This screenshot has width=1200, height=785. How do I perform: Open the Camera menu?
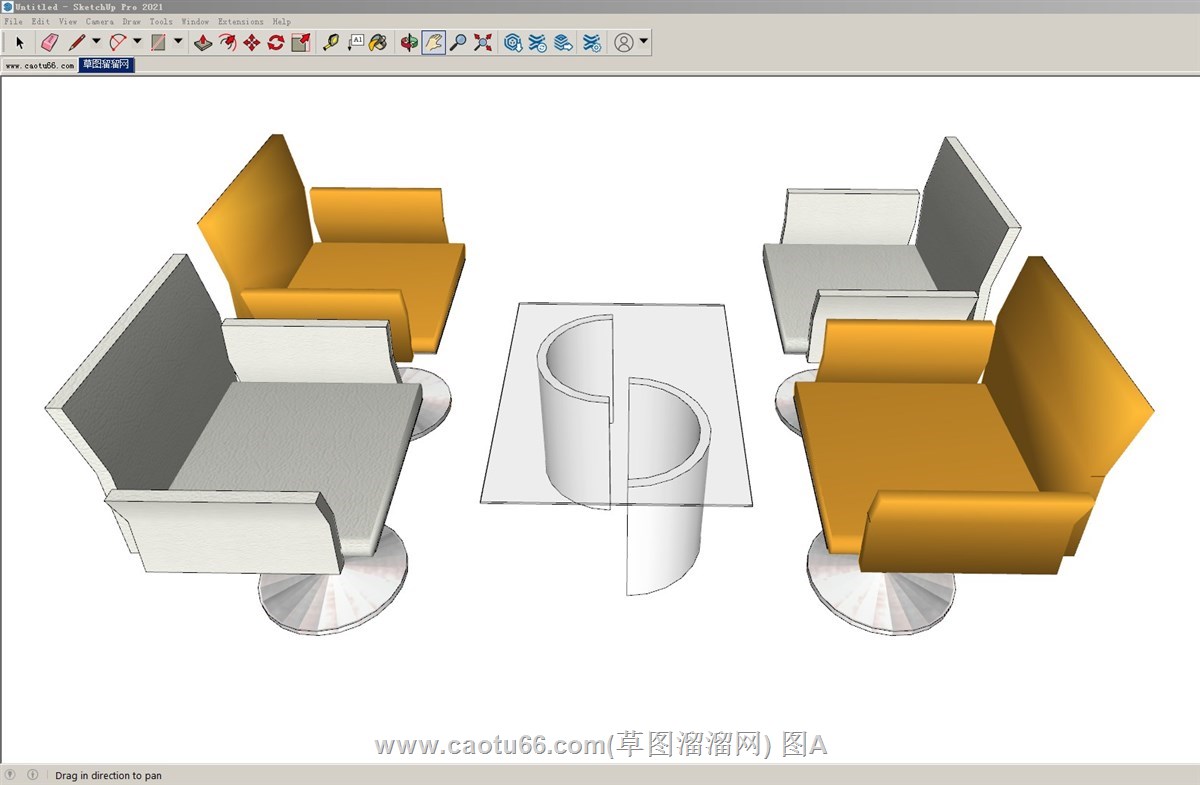[99, 21]
